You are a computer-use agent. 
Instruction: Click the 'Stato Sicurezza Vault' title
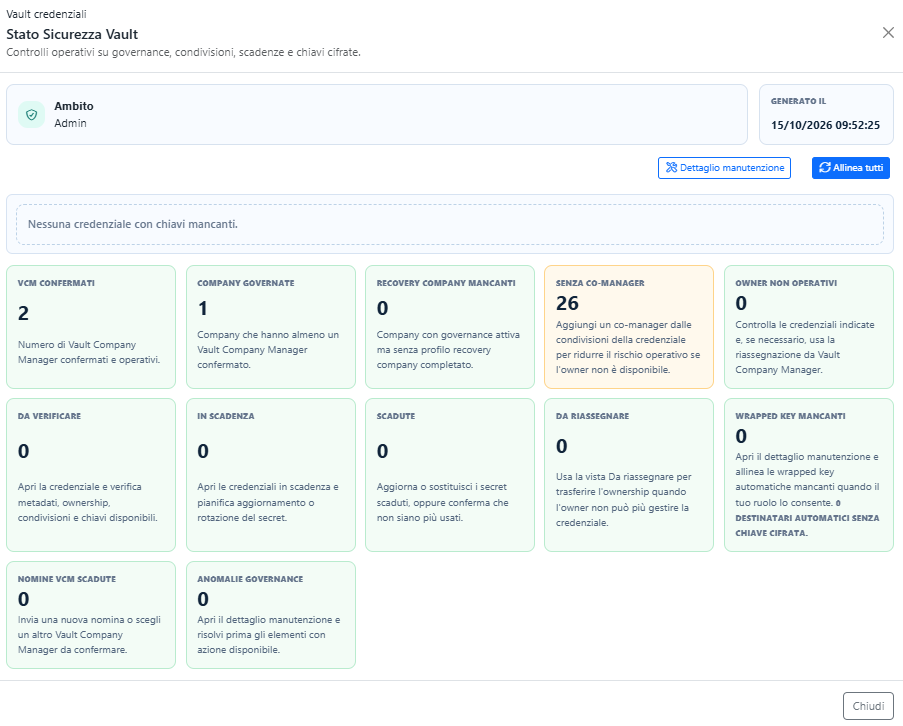click(72, 34)
